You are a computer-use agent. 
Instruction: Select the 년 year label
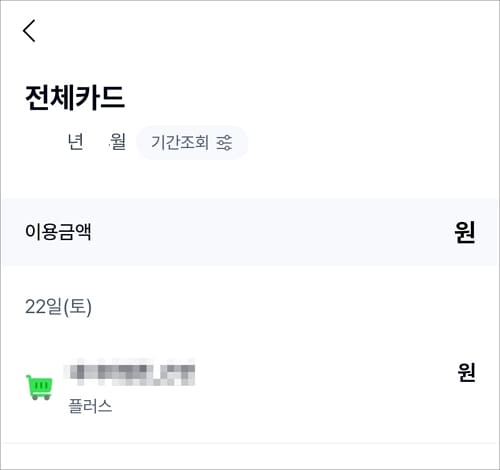click(x=75, y=142)
